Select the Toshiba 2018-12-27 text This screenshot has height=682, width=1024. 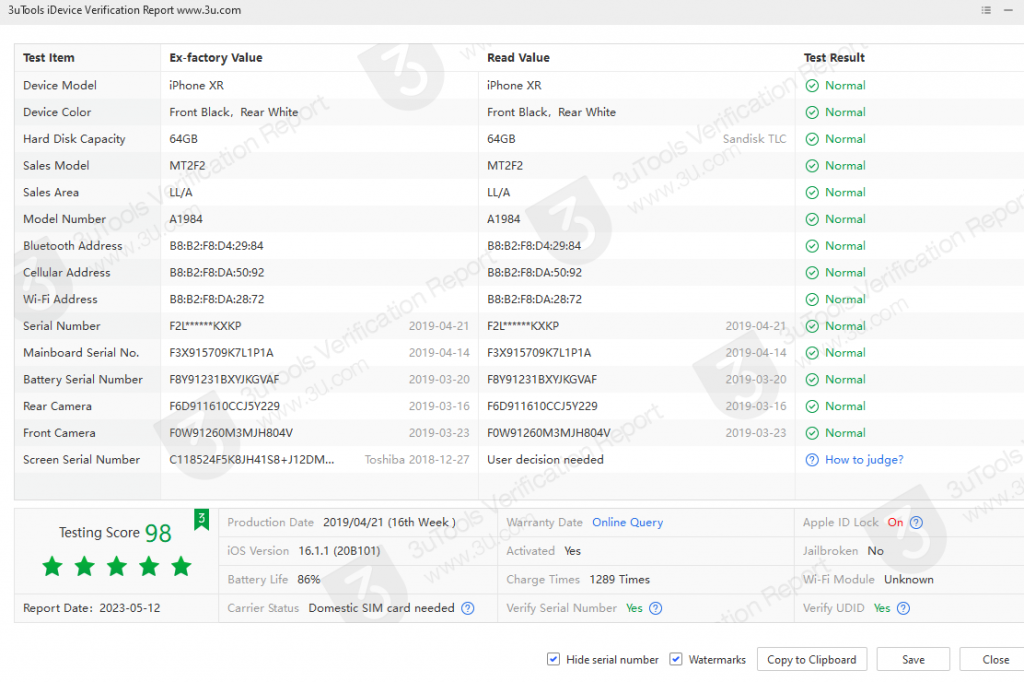tap(417, 460)
